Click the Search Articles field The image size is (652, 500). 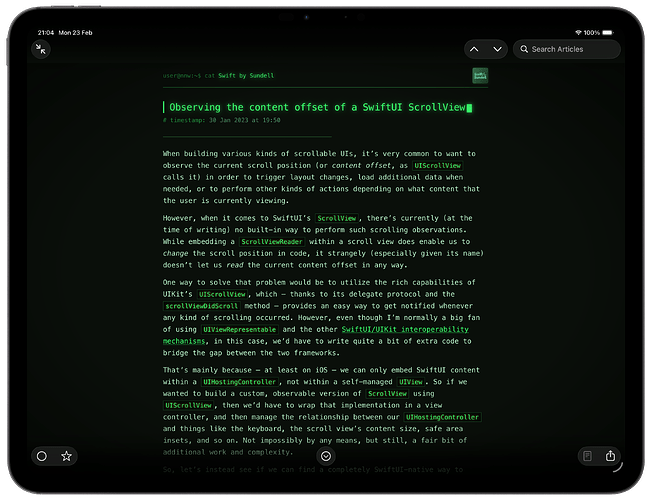pos(567,49)
